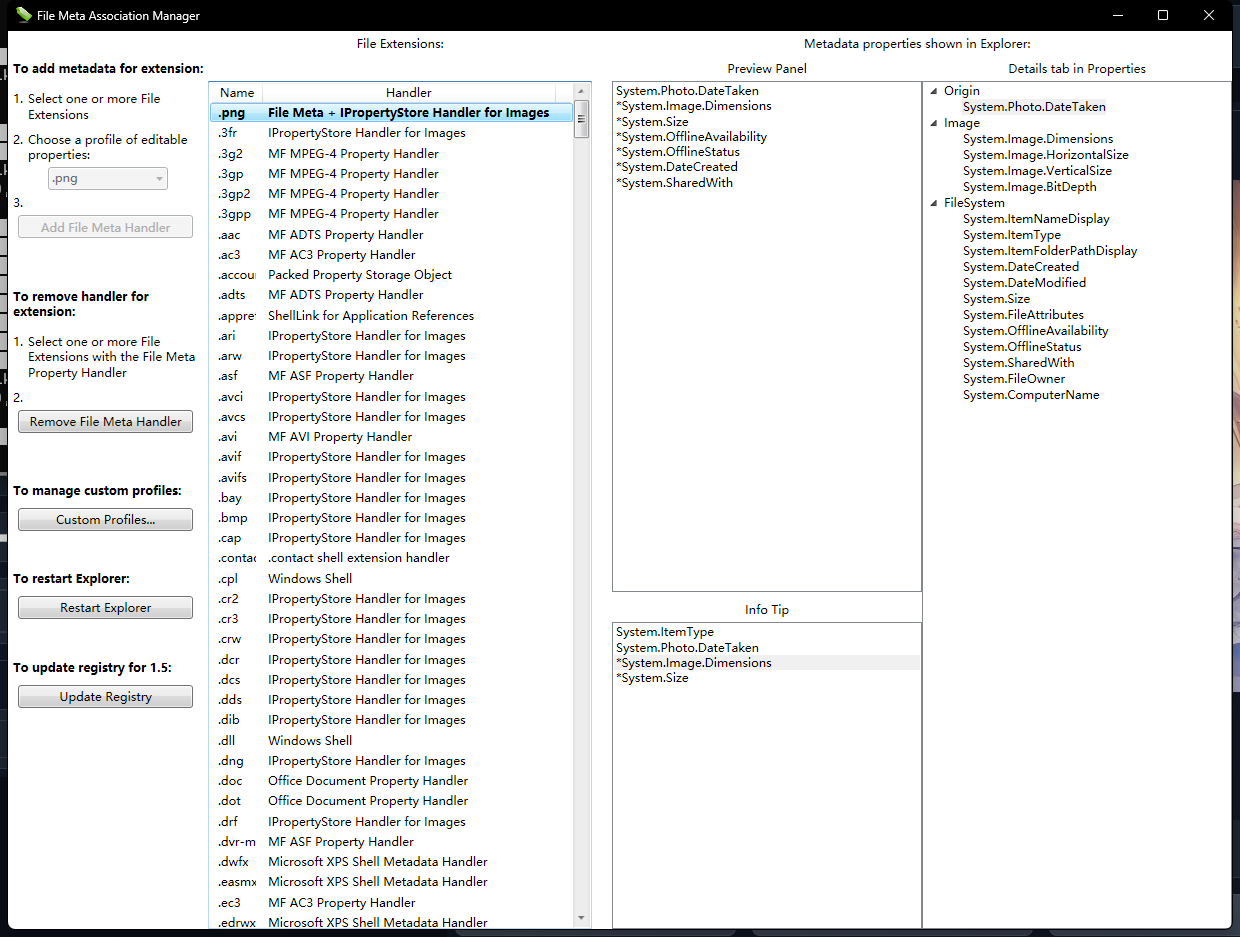Select the .ac3 extension row
This screenshot has height=937, width=1240.
[x=393, y=255]
